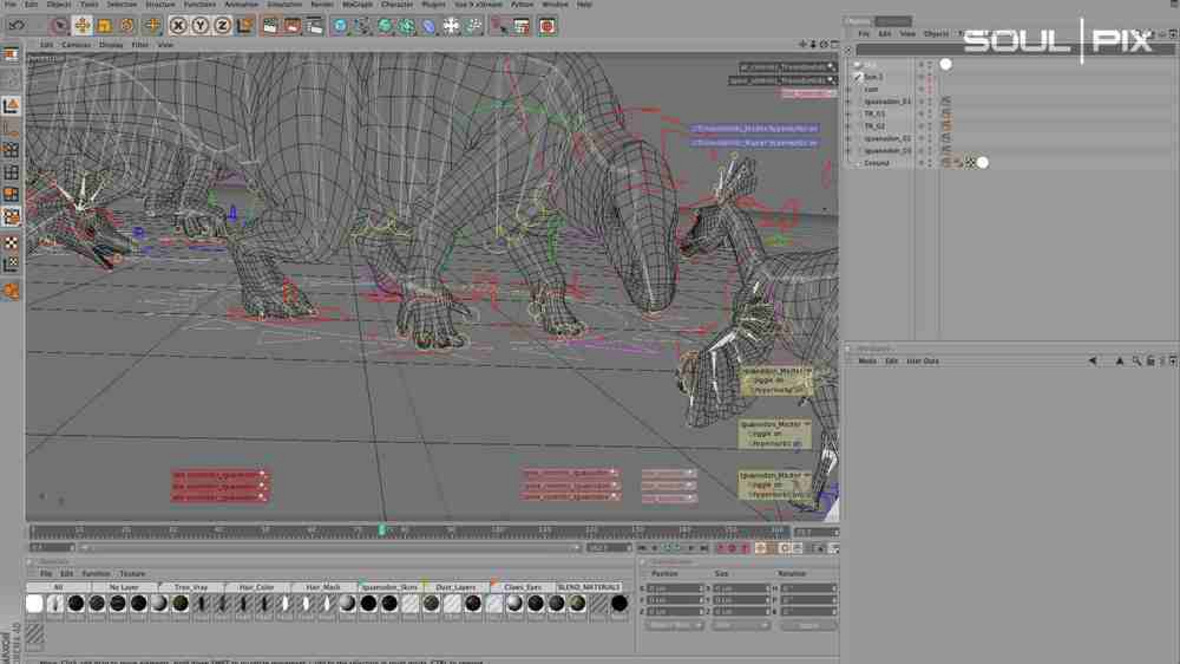Select the Move tool in top toolbar

coord(82,26)
